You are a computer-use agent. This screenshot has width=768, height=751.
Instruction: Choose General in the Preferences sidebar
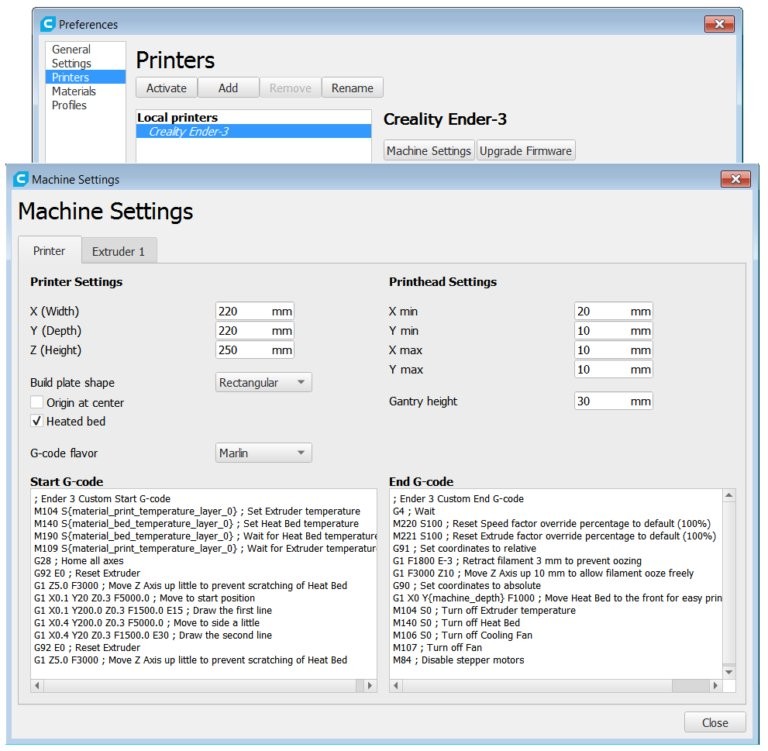pos(71,49)
